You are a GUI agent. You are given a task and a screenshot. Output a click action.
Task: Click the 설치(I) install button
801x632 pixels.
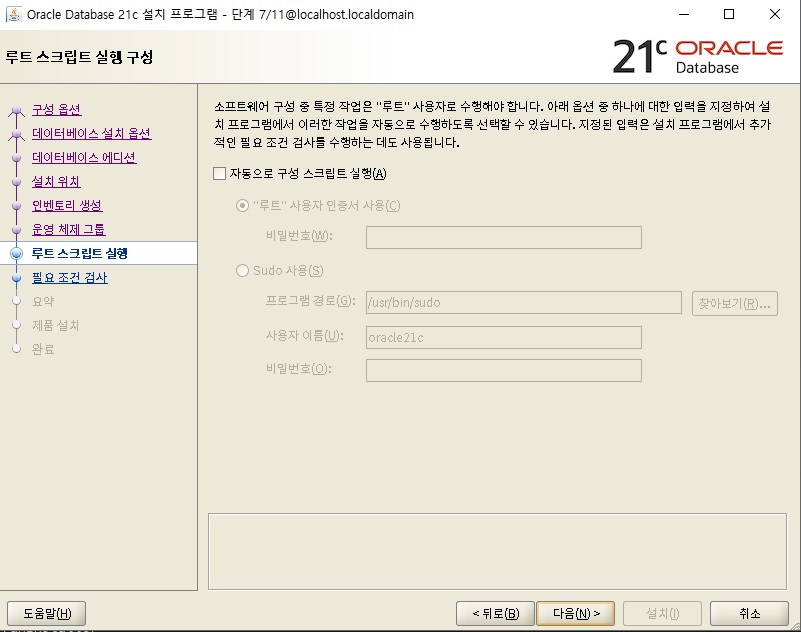tap(662, 613)
